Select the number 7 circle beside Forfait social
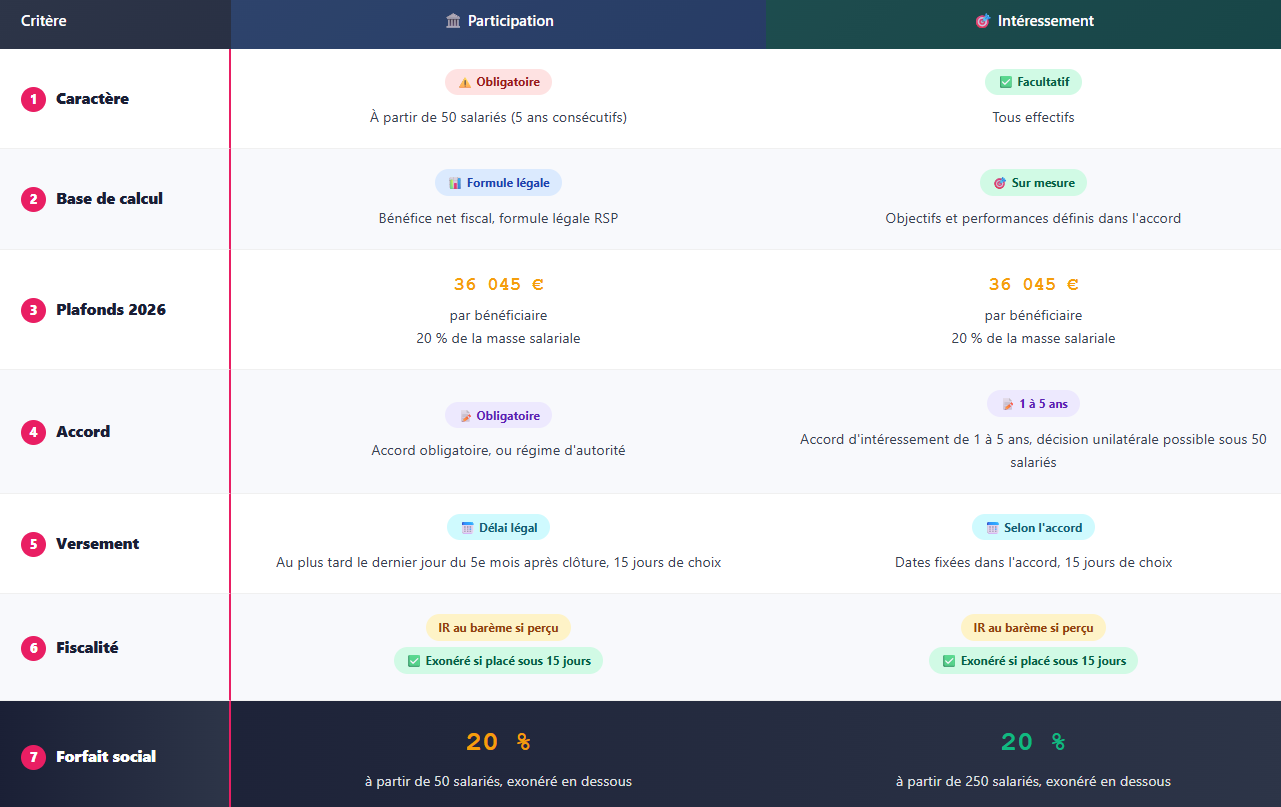This screenshot has height=807, width=1281. coord(33,757)
